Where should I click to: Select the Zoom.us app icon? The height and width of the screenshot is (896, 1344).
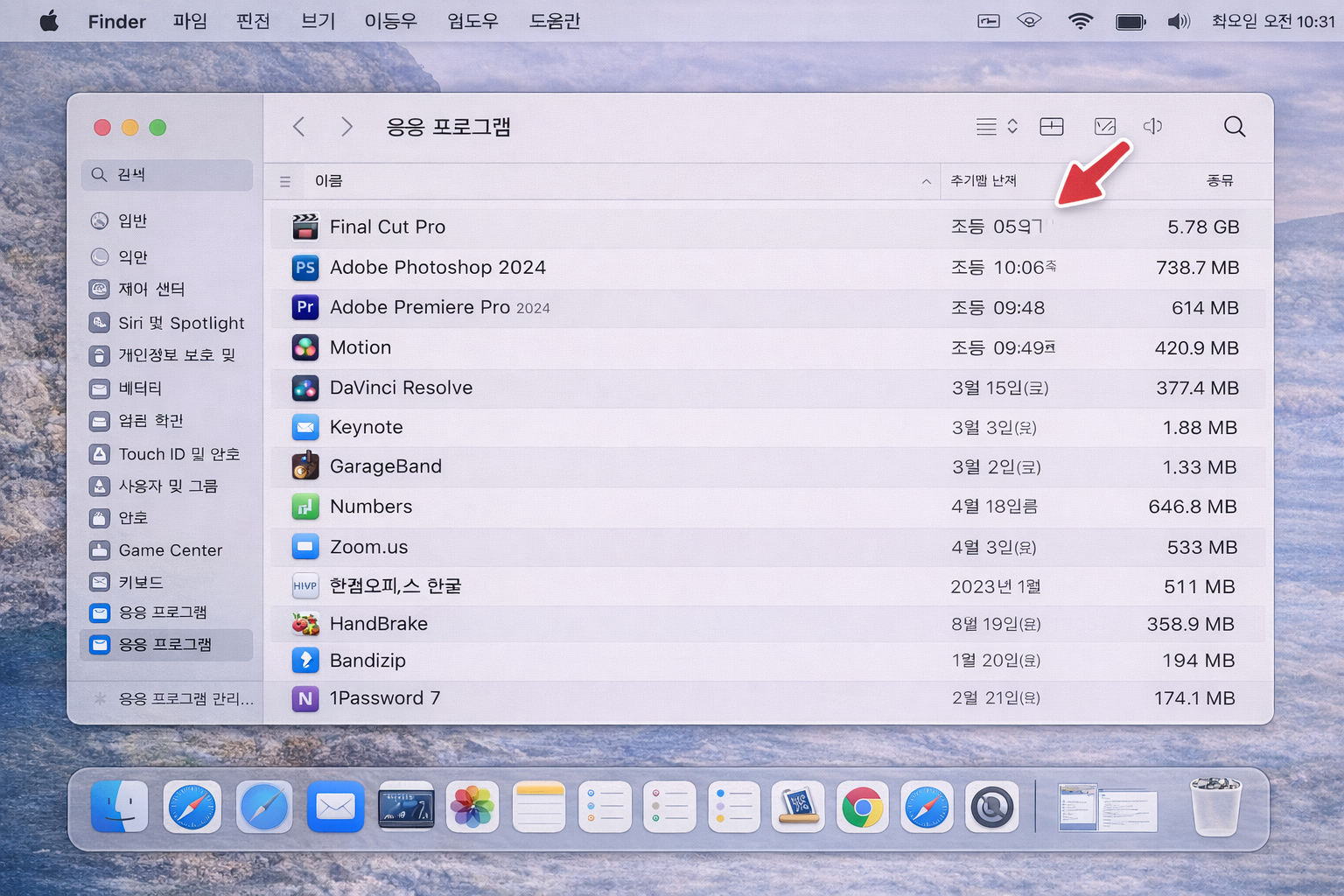click(x=305, y=547)
